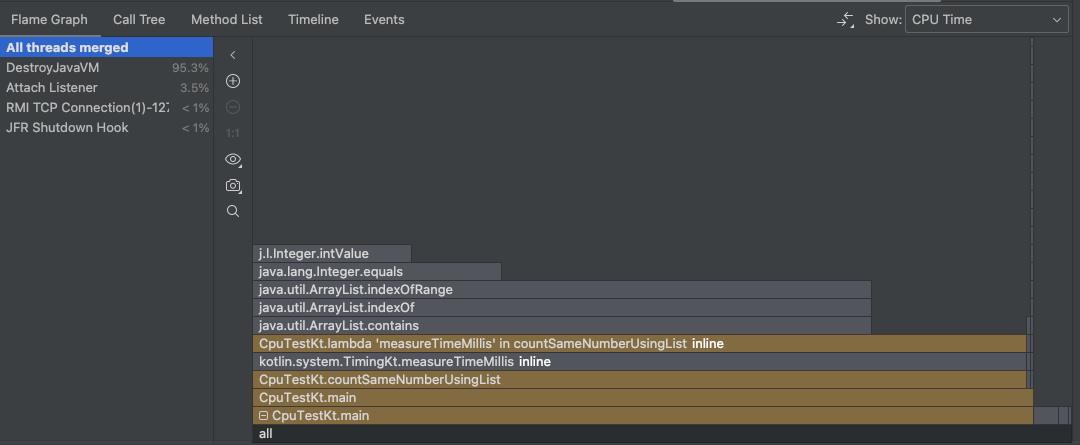Image resolution: width=1080 pixels, height=445 pixels.
Task: Select the Events tab
Action: (384, 20)
